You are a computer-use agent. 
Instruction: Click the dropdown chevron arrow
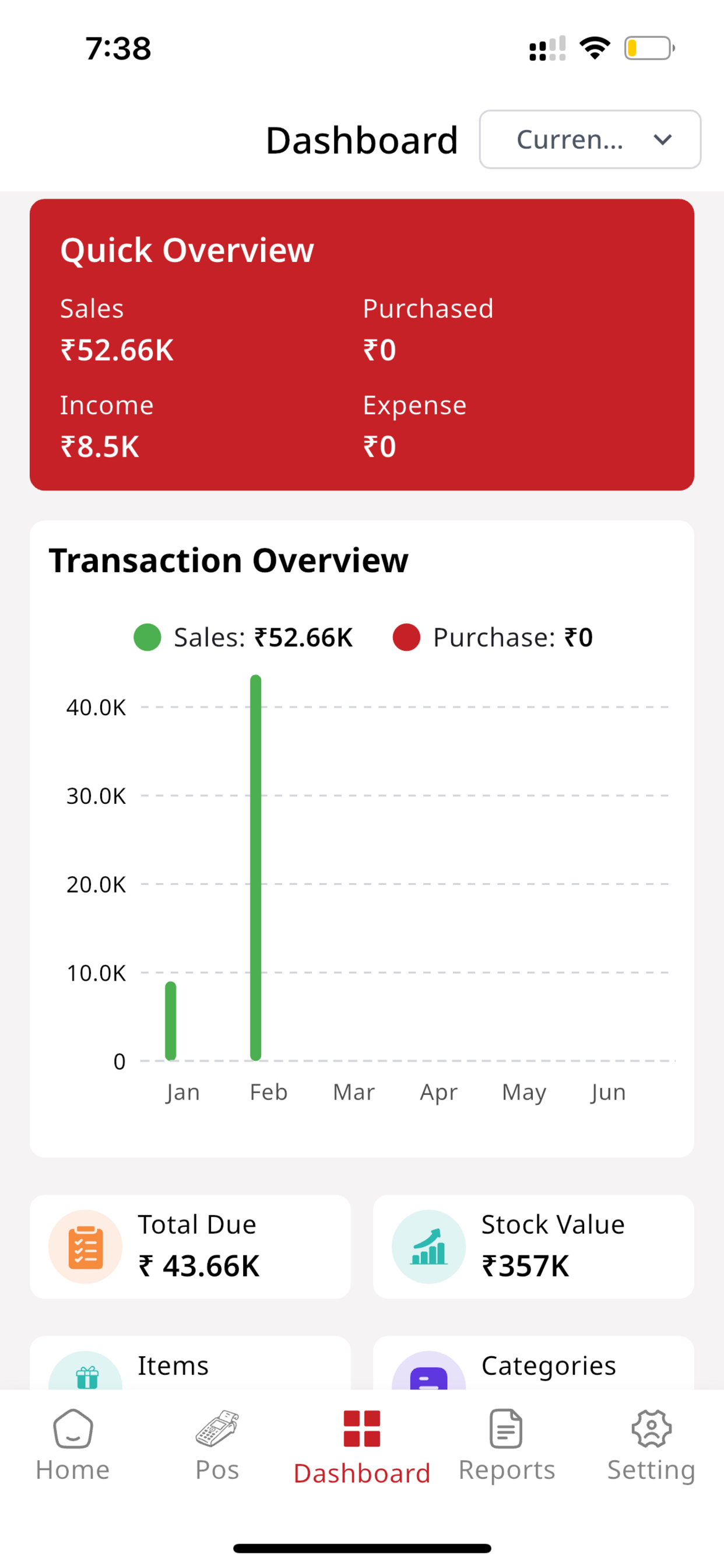coord(662,140)
